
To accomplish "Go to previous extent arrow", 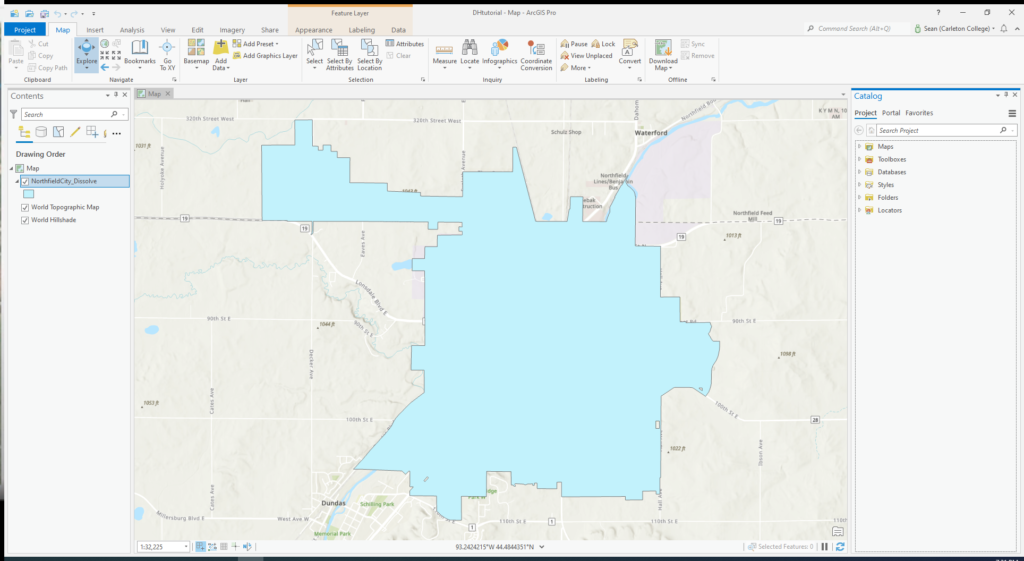I will click(x=104, y=67).
